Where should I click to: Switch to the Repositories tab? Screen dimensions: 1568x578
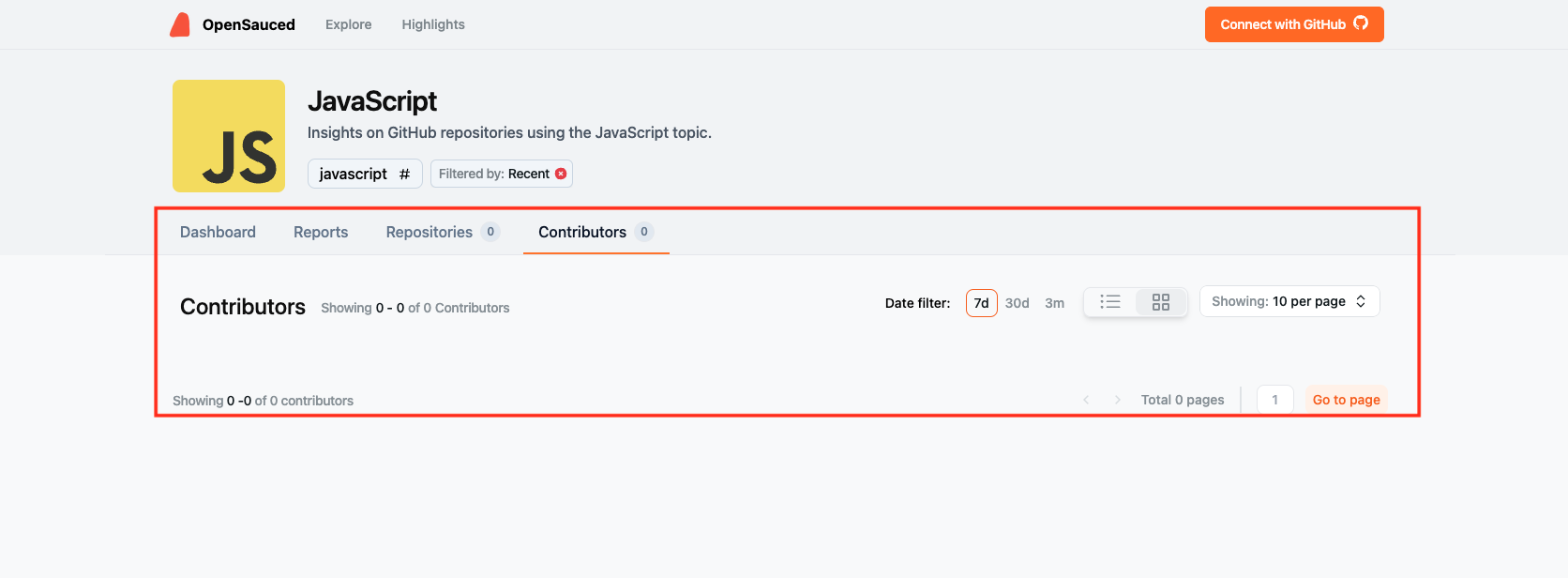[x=429, y=231]
